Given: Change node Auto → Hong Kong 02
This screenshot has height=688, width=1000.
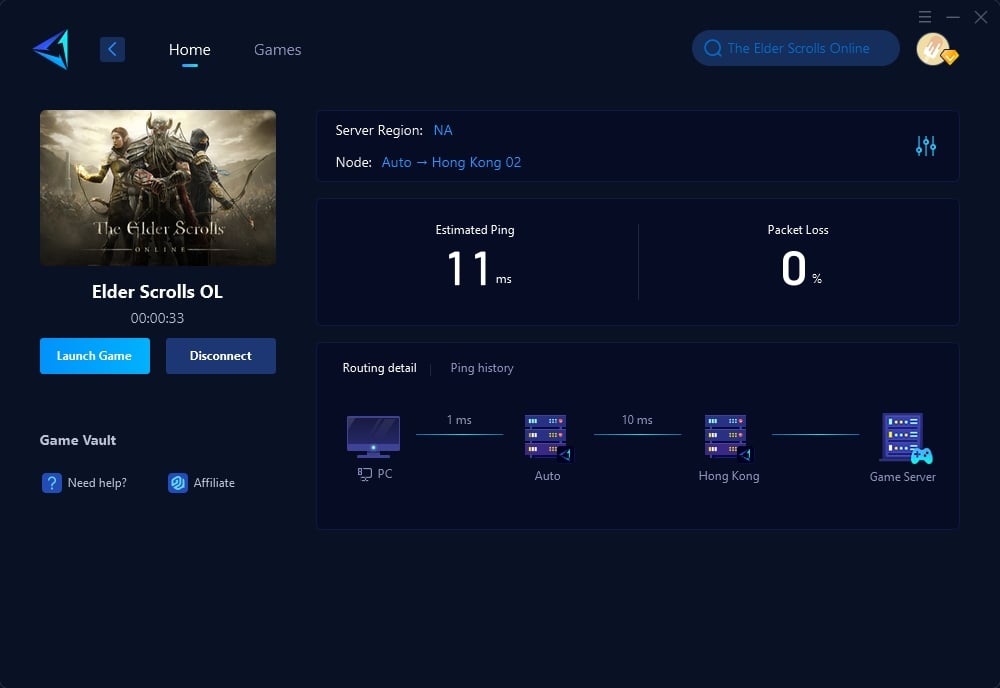Looking at the screenshot, I should (451, 162).
